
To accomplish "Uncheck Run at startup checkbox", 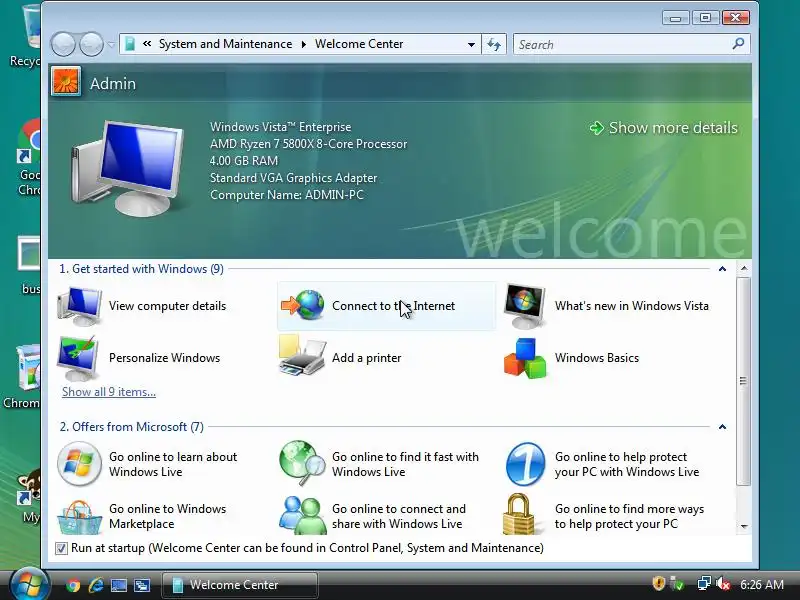I will [61, 548].
